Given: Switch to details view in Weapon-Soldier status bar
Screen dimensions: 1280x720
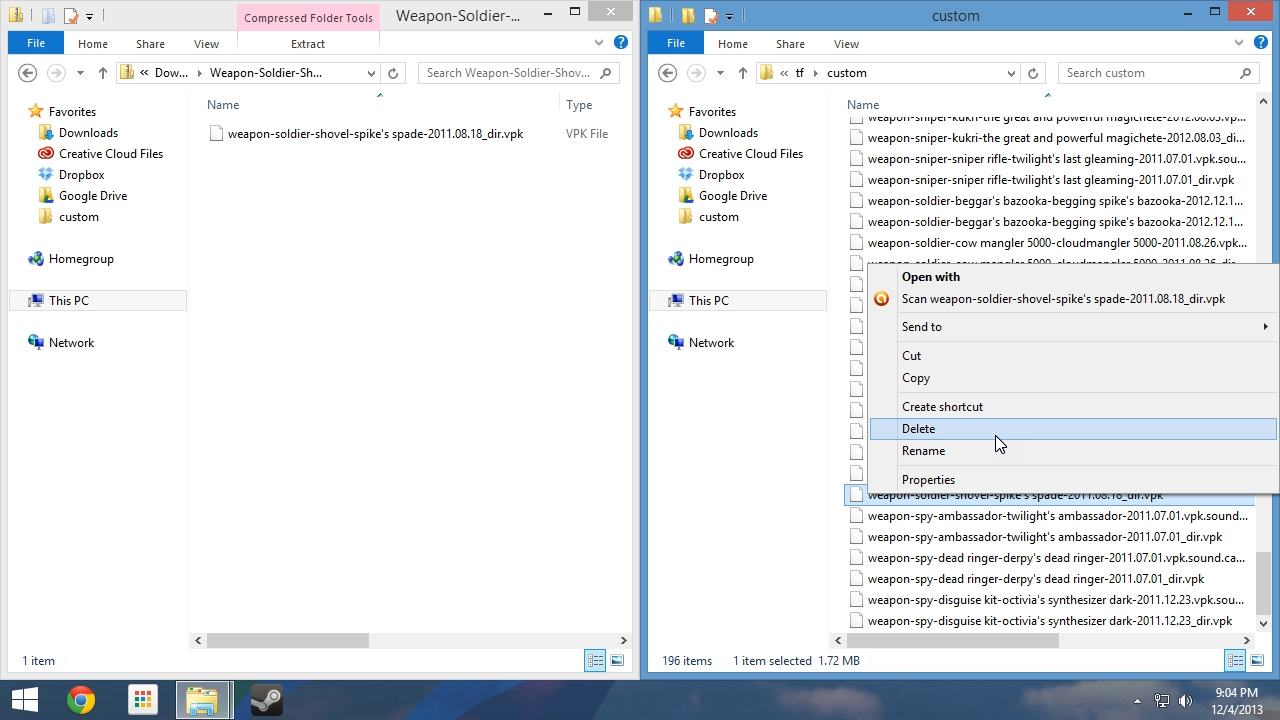Looking at the screenshot, I should coord(596,660).
